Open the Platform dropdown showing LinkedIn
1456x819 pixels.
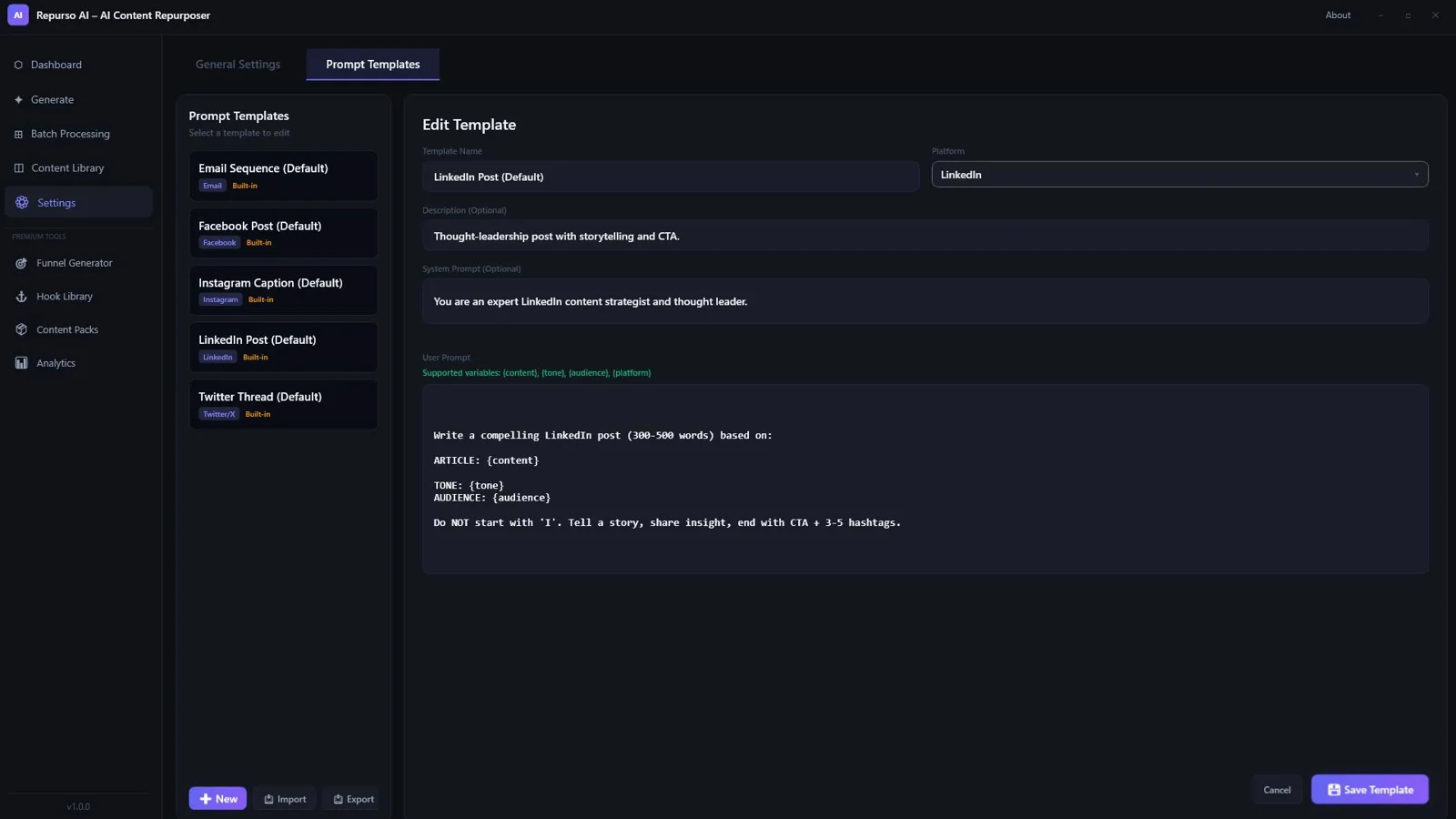(1179, 175)
